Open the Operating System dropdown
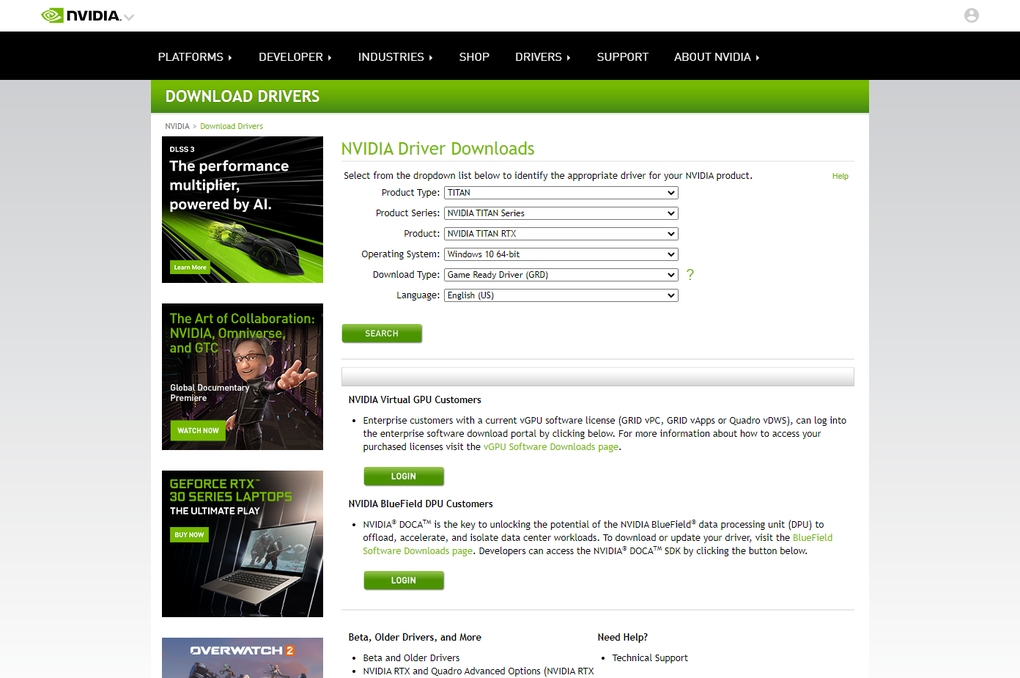This screenshot has height=678, width=1020. [561, 253]
